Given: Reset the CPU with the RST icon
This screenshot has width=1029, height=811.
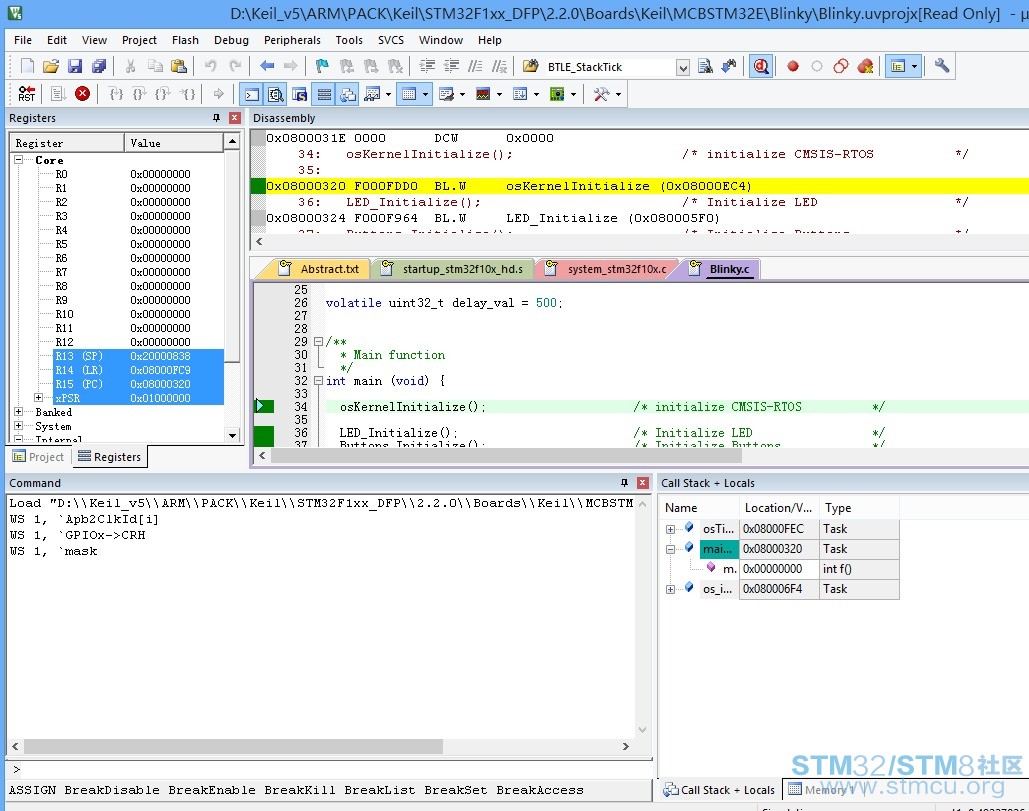Looking at the screenshot, I should coord(27,94).
